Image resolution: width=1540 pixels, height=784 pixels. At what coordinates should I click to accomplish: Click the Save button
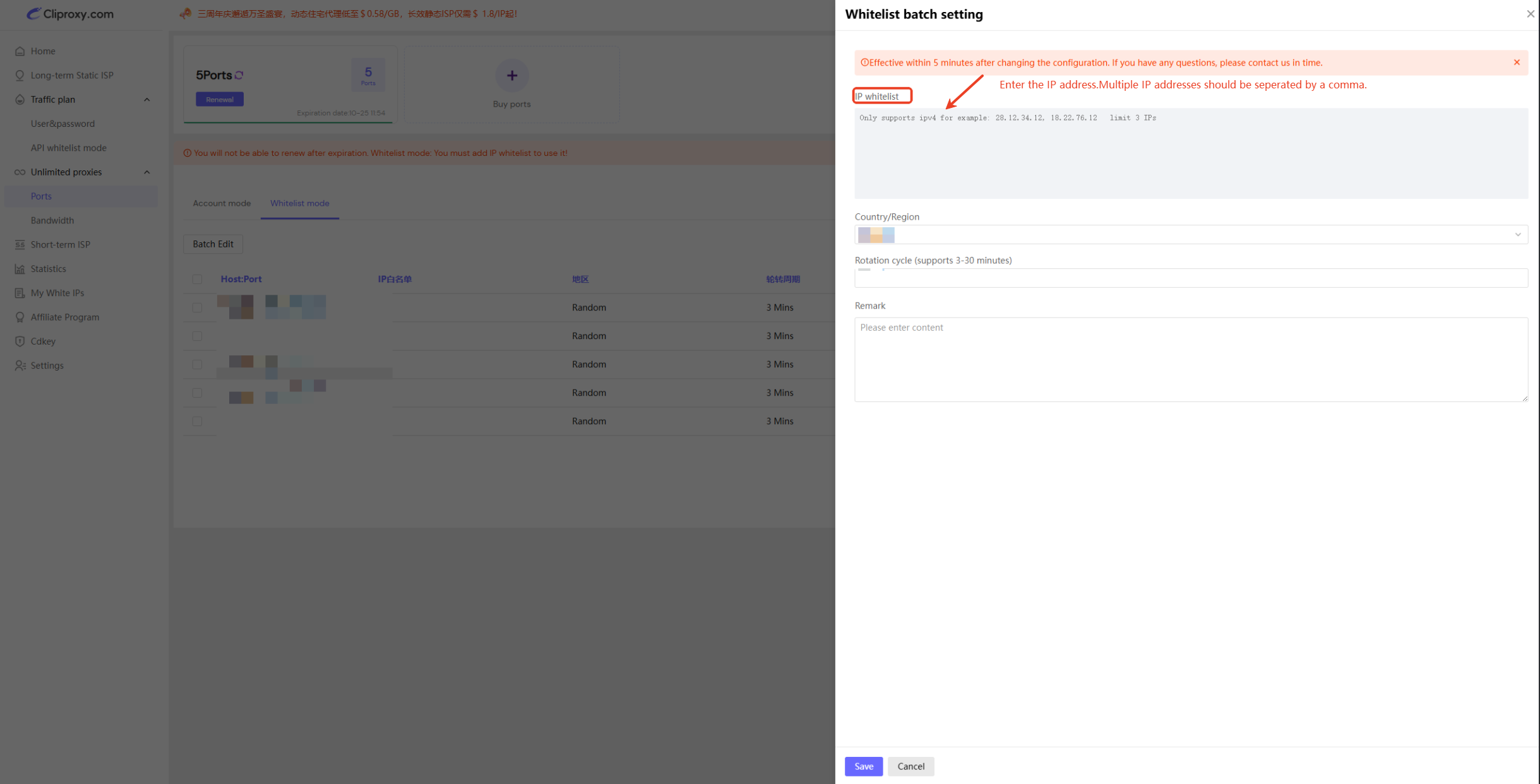tap(863, 766)
